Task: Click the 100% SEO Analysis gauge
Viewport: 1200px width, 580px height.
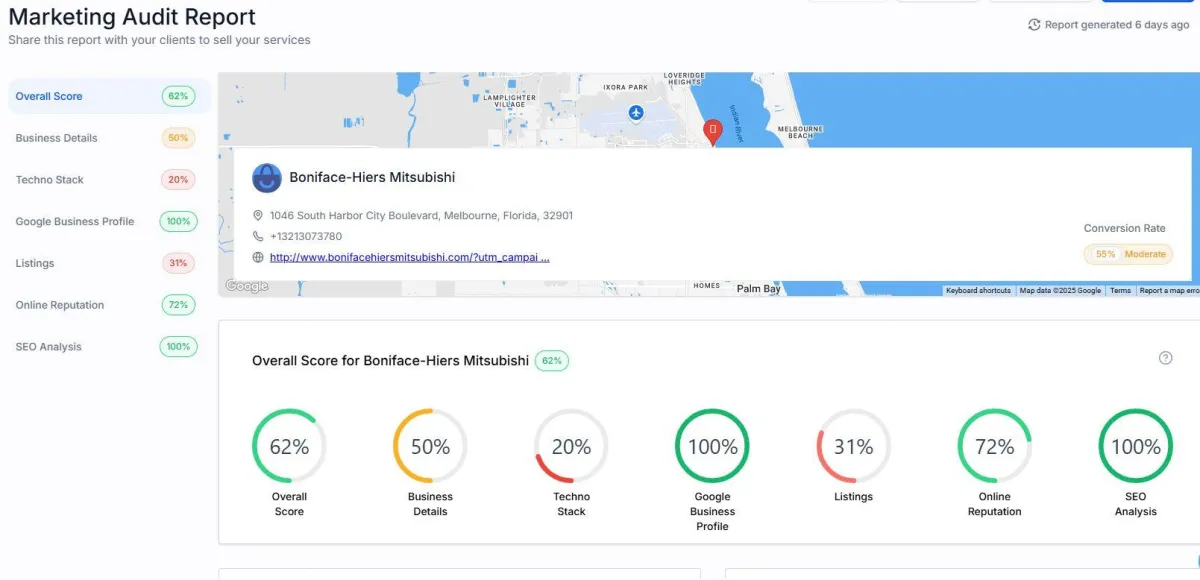Action: click(x=1136, y=446)
